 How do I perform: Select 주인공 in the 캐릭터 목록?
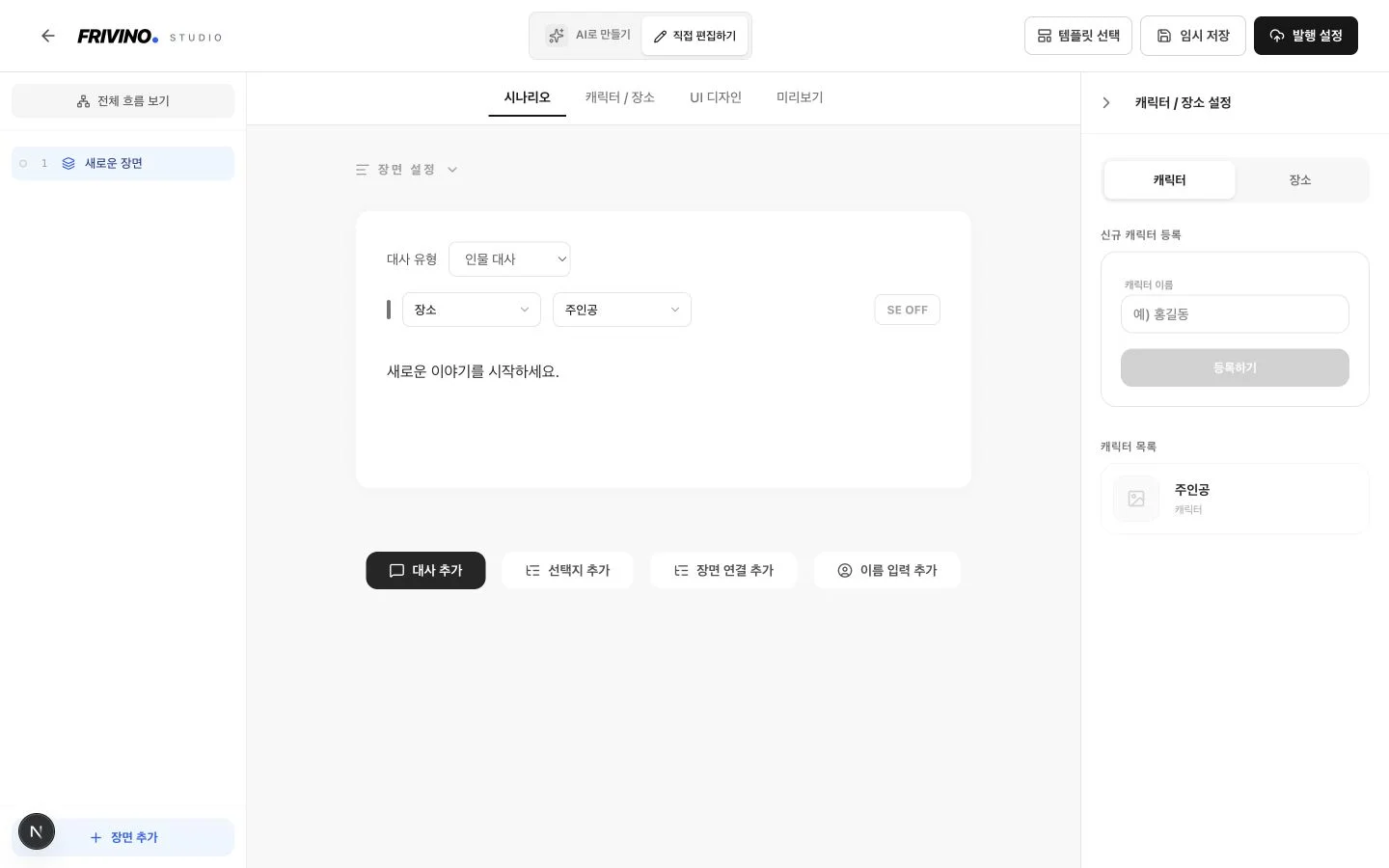pyautogui.click(x=1235, y=499)
